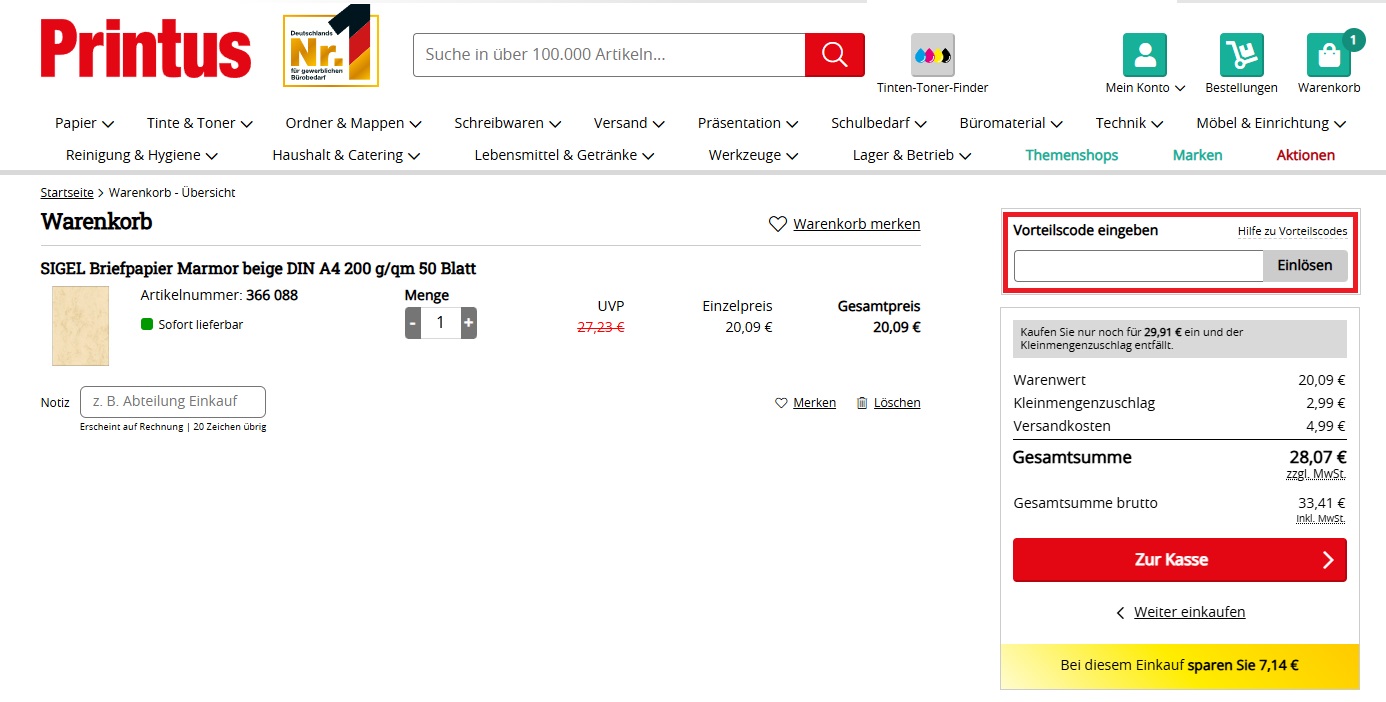Open the Aktionen menu item
1386x702 pixels.
pyautogui.click(x=1305, y=155)
